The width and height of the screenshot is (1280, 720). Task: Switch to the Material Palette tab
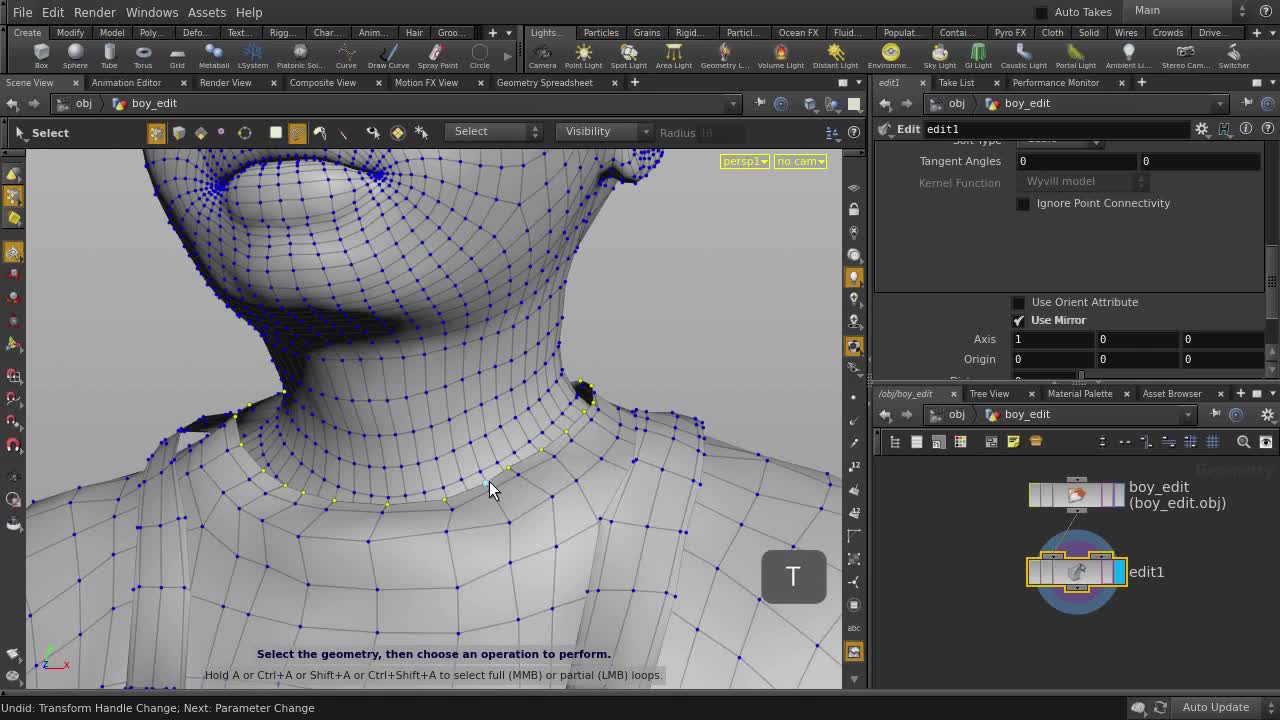[x=1080, y=393]
